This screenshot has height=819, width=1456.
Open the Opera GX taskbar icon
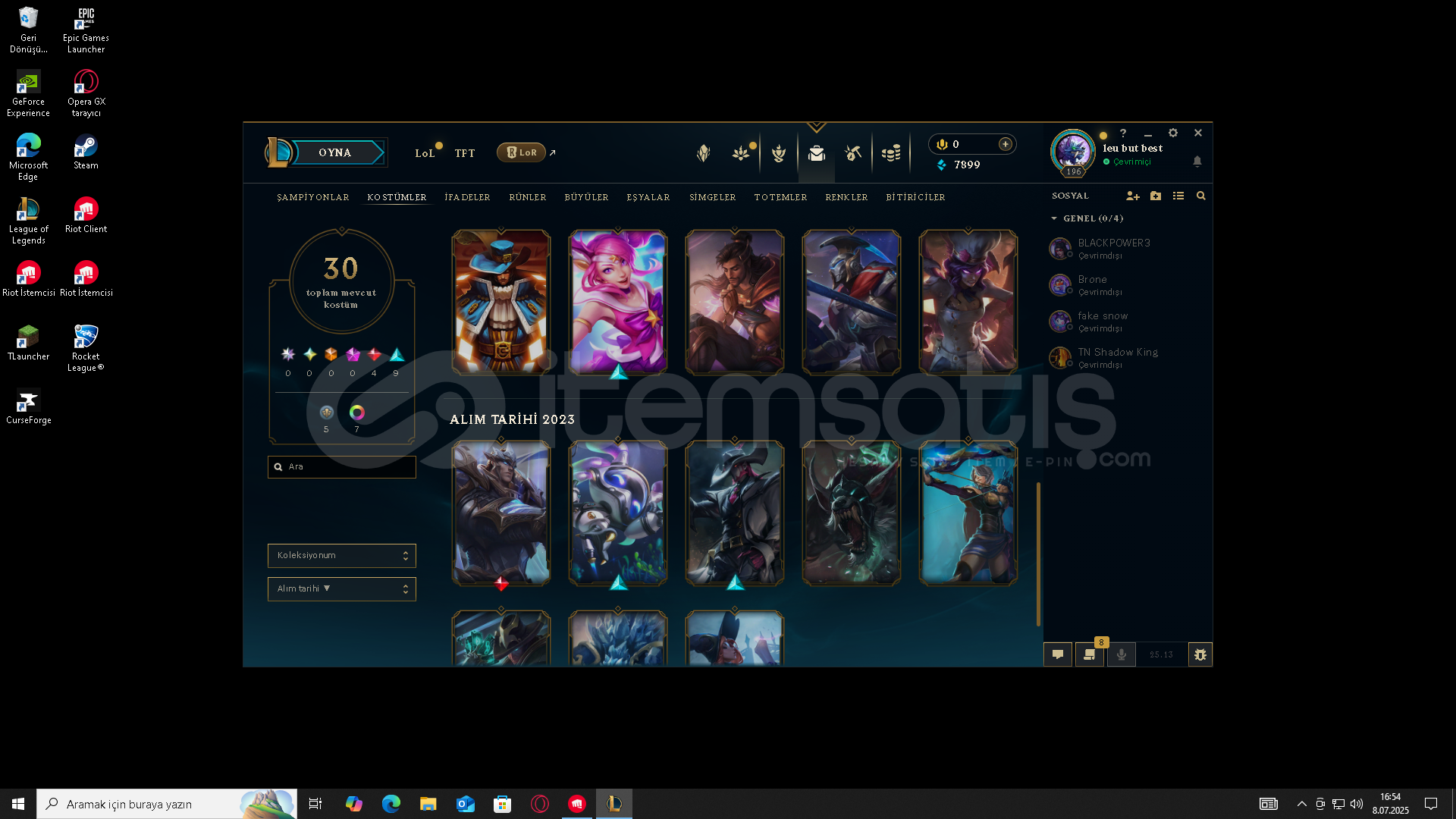pyautogui.click(x=540, y=804)
